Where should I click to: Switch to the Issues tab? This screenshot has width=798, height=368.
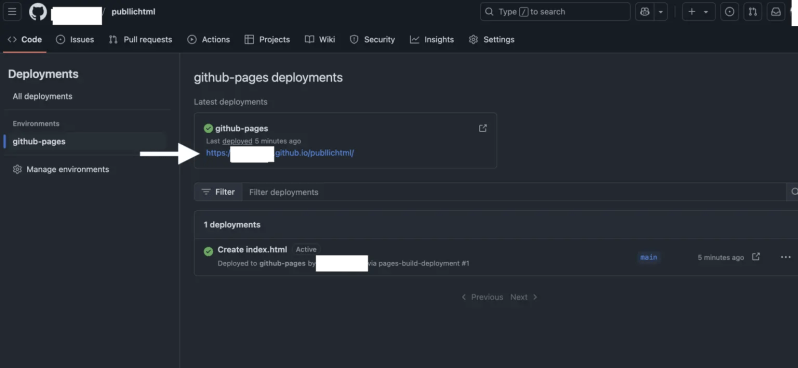tap(75, 39)
